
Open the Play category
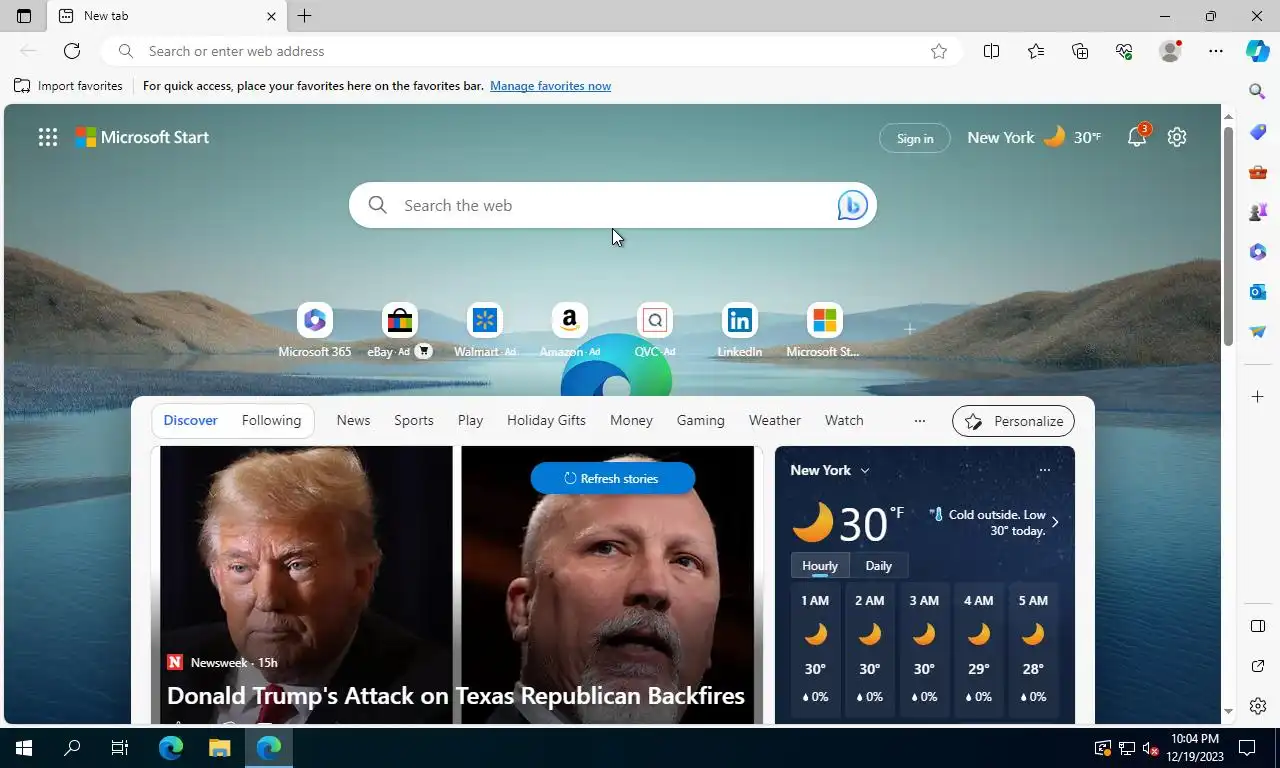pos(470,421)
